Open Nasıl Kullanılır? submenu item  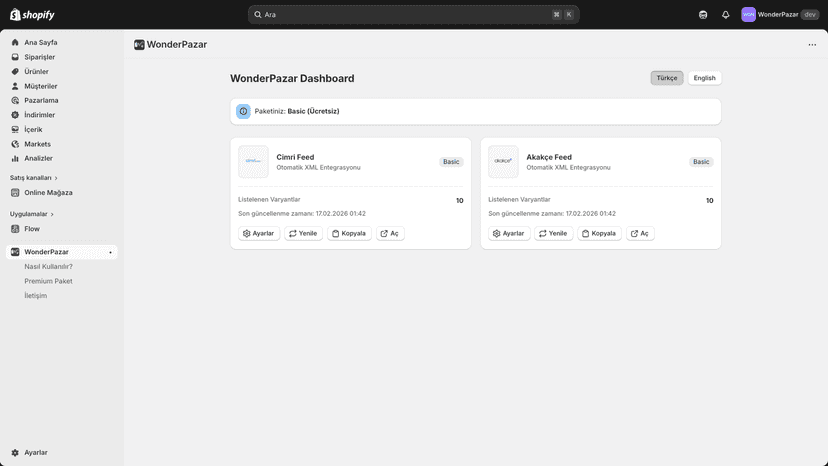pos(49,267)
